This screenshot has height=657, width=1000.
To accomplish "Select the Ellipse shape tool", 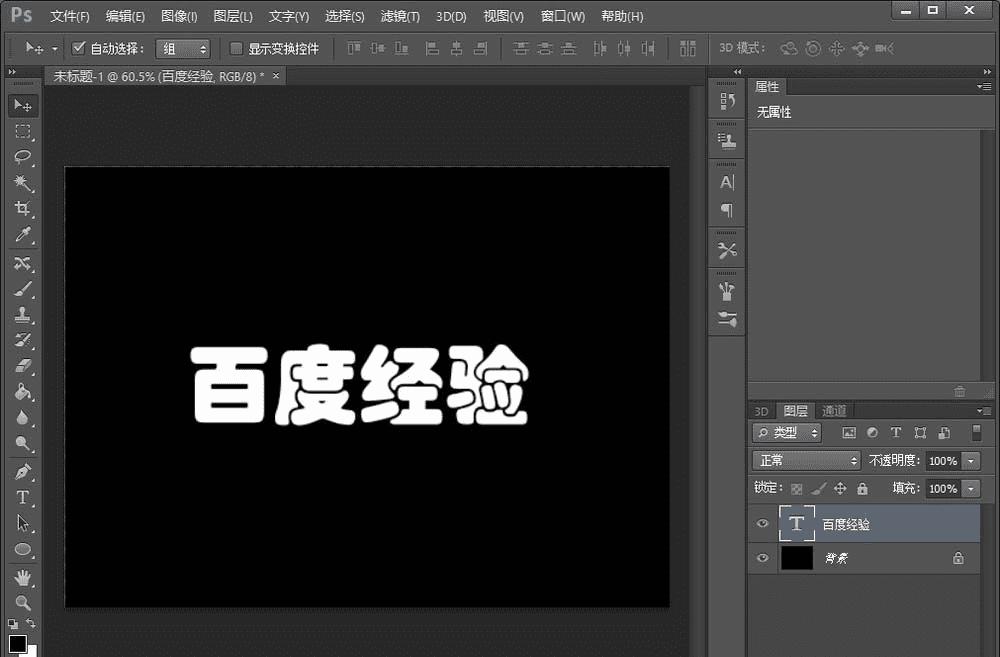I will pos(23,549).
